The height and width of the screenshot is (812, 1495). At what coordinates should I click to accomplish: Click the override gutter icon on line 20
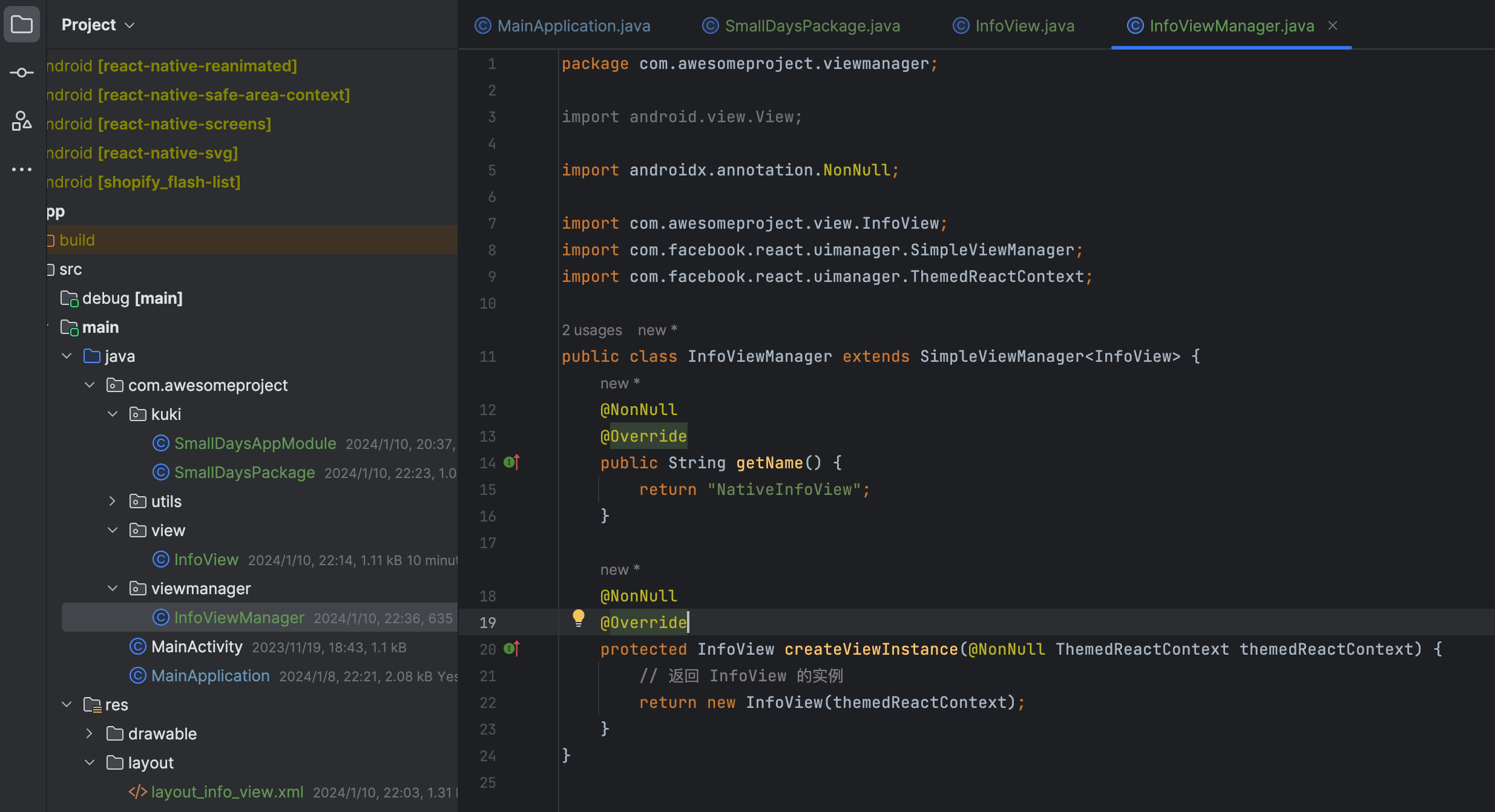pos(512,649)
